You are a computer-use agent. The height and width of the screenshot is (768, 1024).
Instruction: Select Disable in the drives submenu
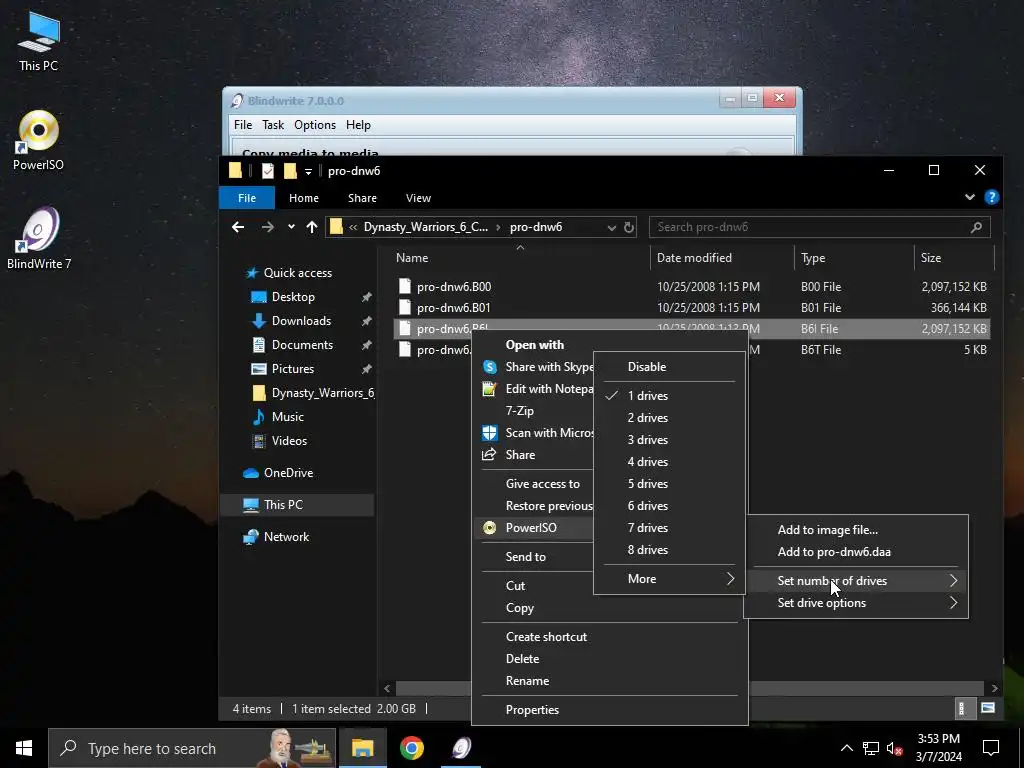point(669,367)
